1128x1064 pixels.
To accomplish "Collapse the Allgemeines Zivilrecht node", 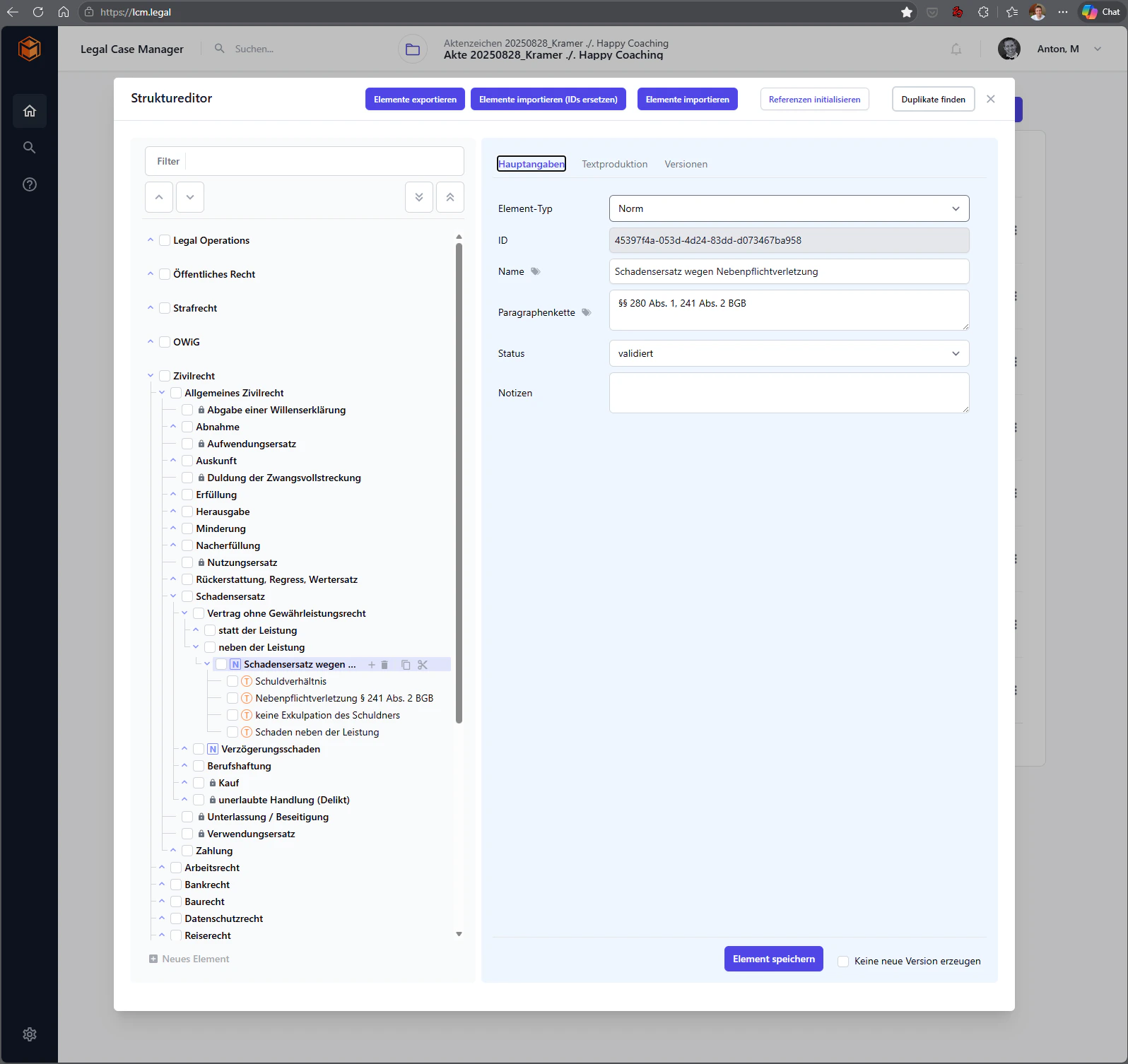I will (162, 393).
